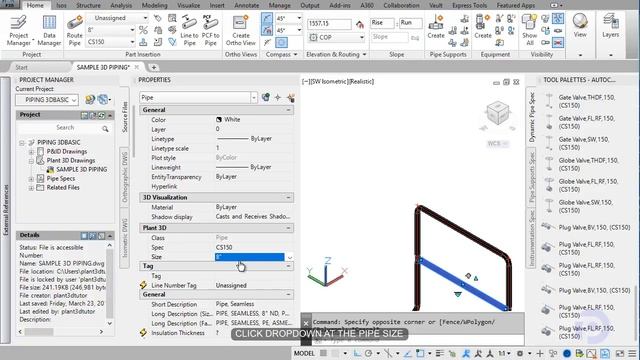Viewport: 640px width, 360px height.
Task: Open the Pipe Supports Spec palette tab
Action: (x=531, y=177)
